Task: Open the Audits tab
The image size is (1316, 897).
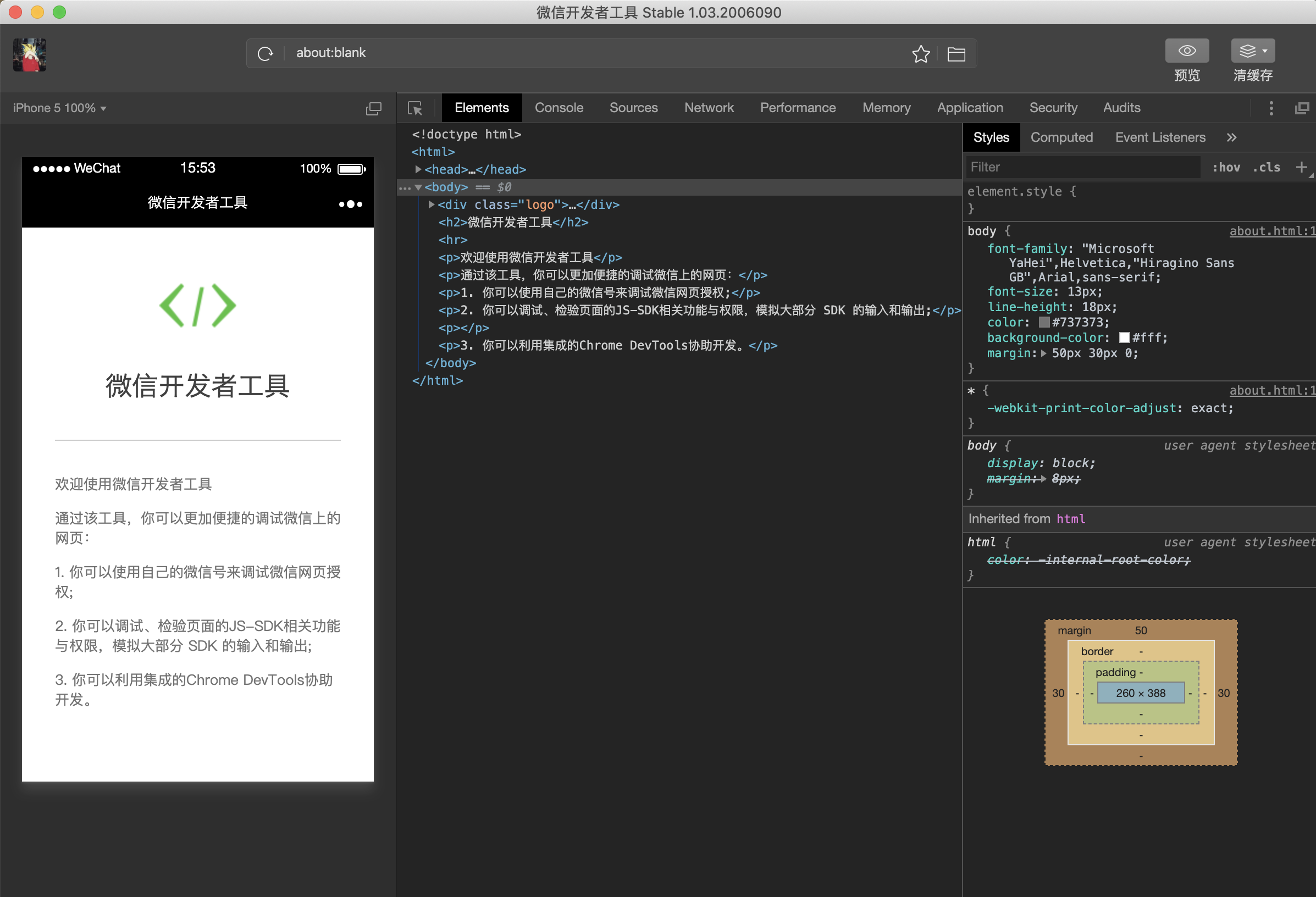Action: (x=1121, y=108)
